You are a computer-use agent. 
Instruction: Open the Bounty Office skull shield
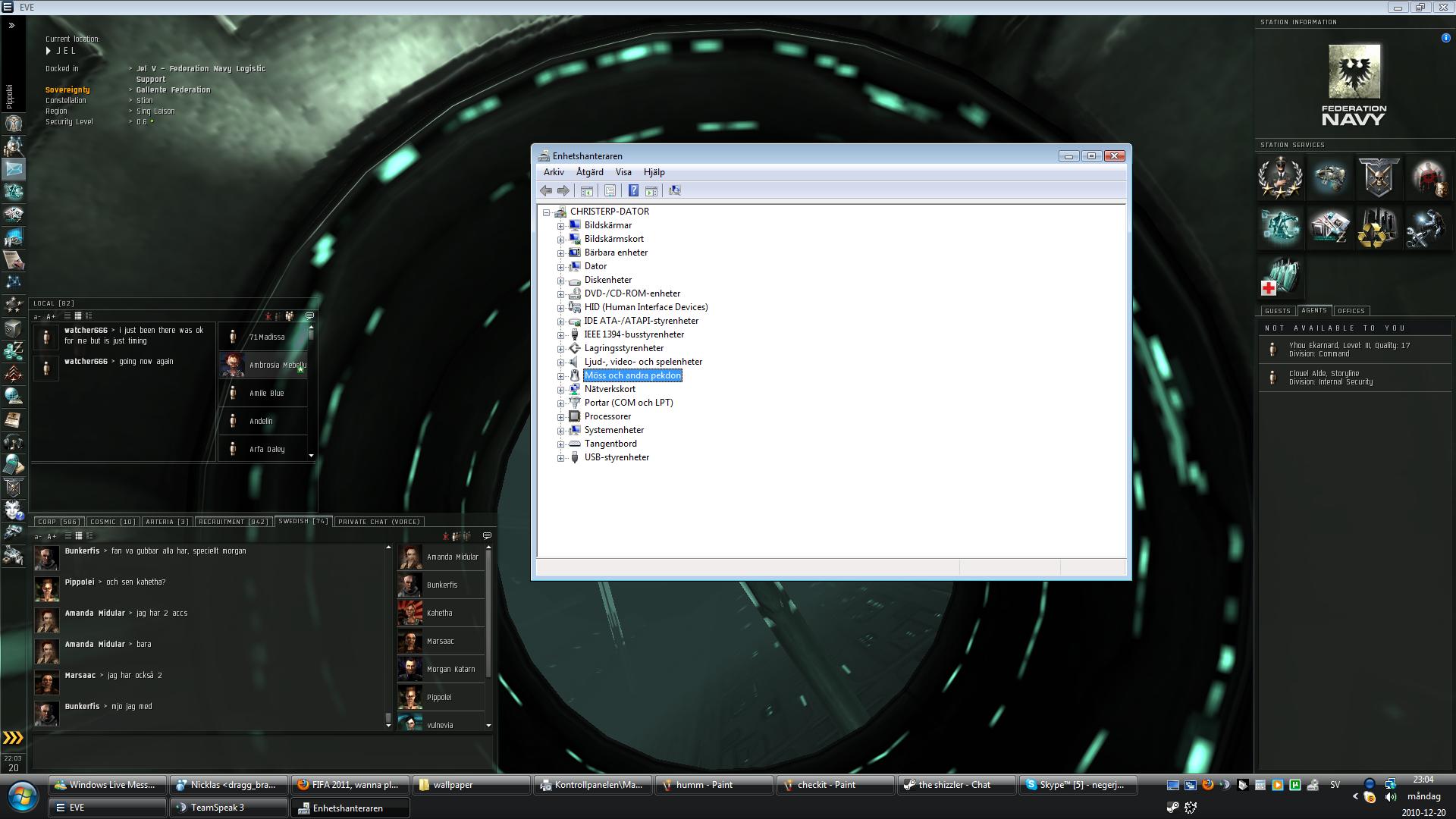tap(1377, 177)
